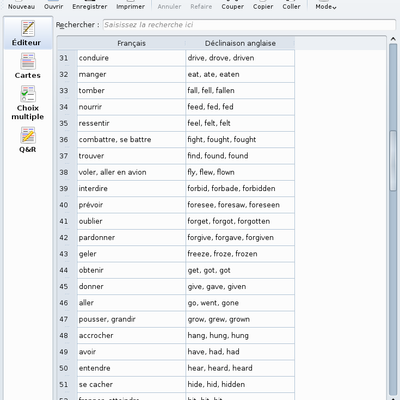Select row header 51
The image size is (400, 400).
67,385
